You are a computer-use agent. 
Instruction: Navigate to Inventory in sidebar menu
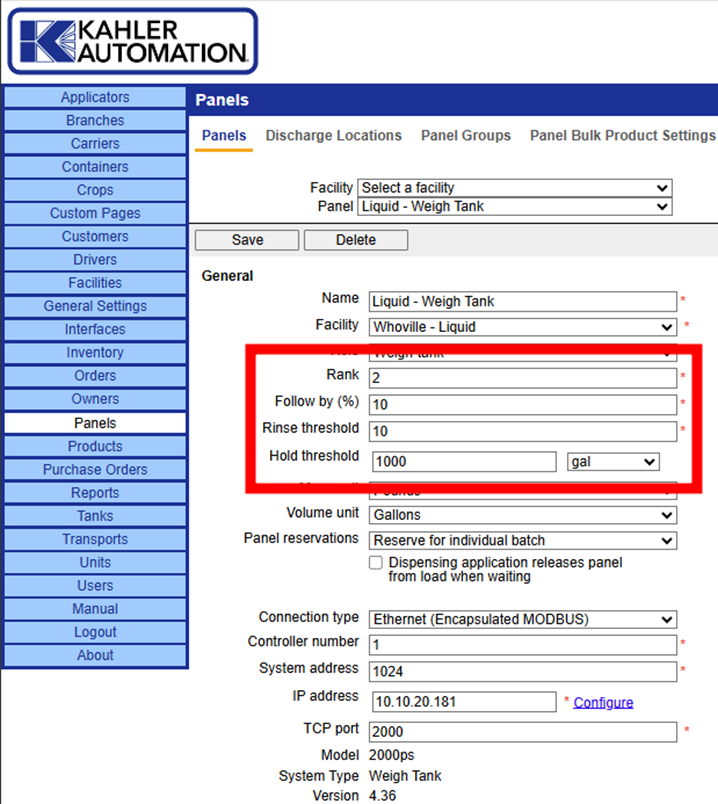point(95,352)
